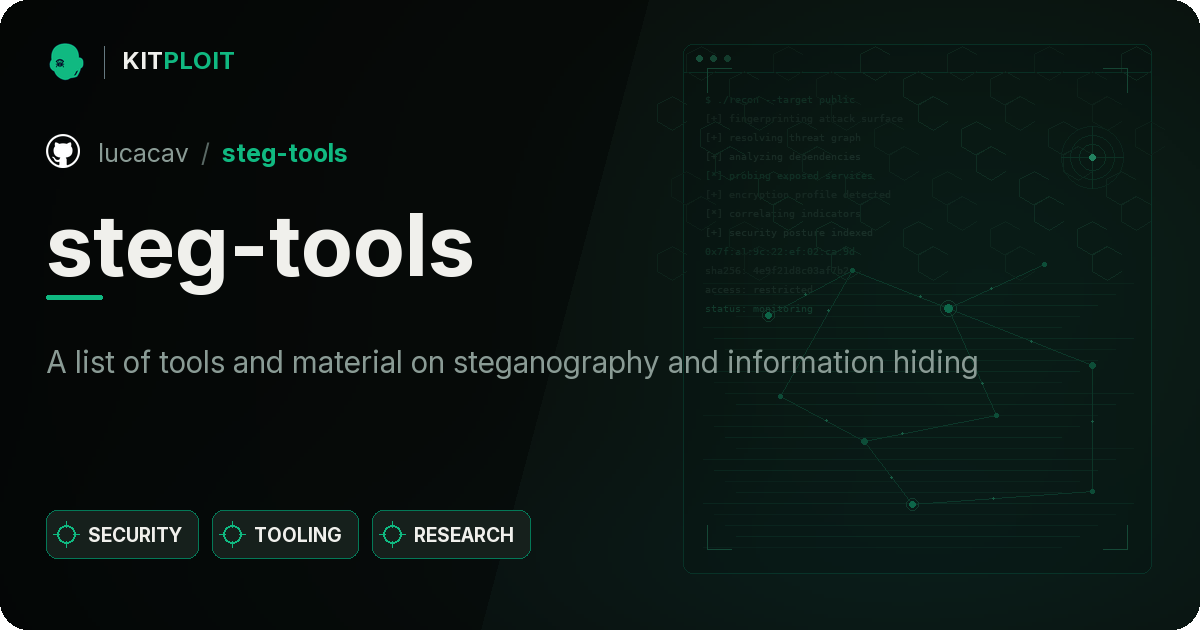Select the RESEARCH tag button
This screenshot has width=1200, height=630.
(x=452, y=535)
